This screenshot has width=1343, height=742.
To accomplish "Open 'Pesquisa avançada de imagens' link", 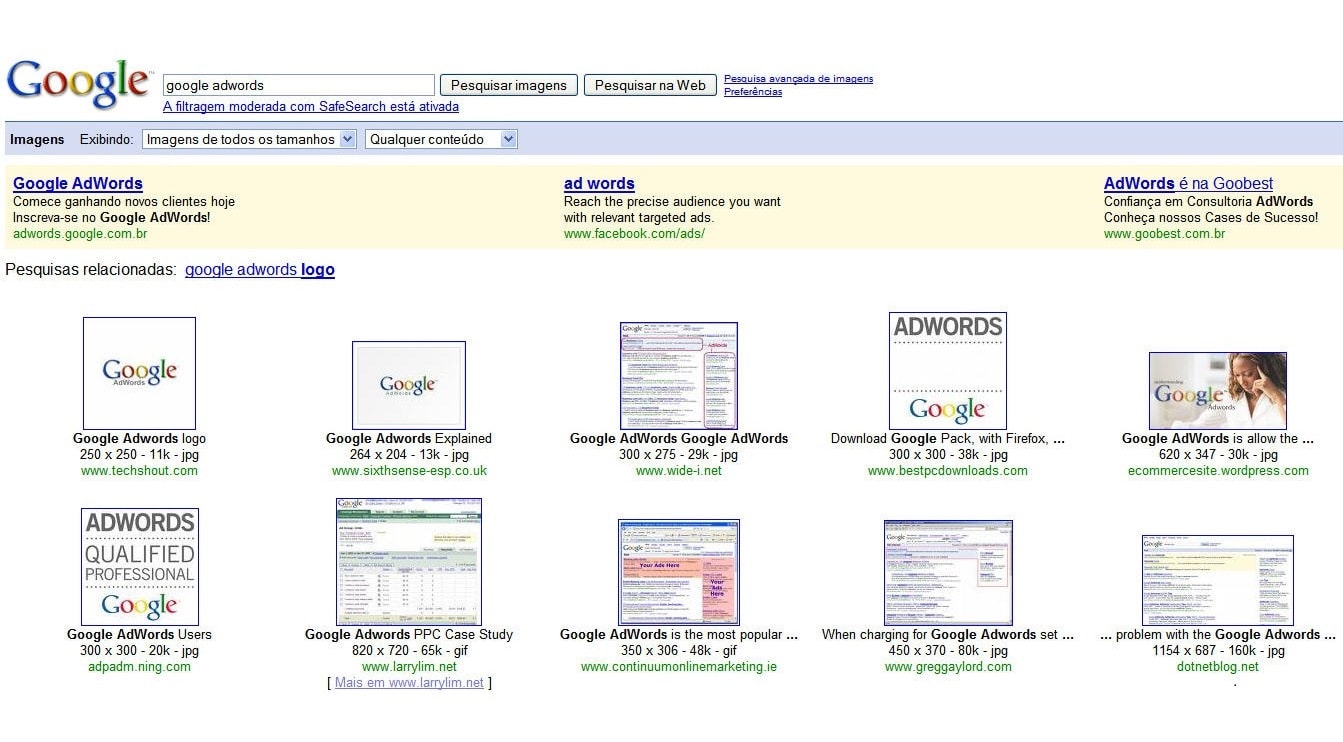I will [x=798, y=79].
